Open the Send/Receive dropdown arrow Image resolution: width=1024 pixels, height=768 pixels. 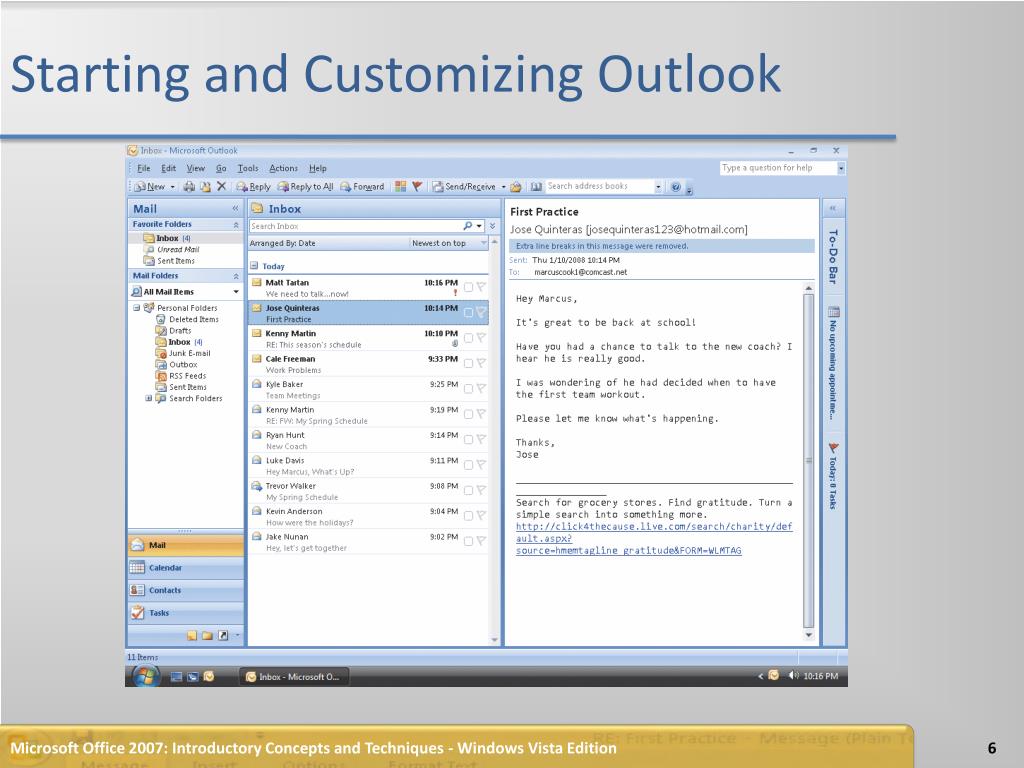point(504,187)
